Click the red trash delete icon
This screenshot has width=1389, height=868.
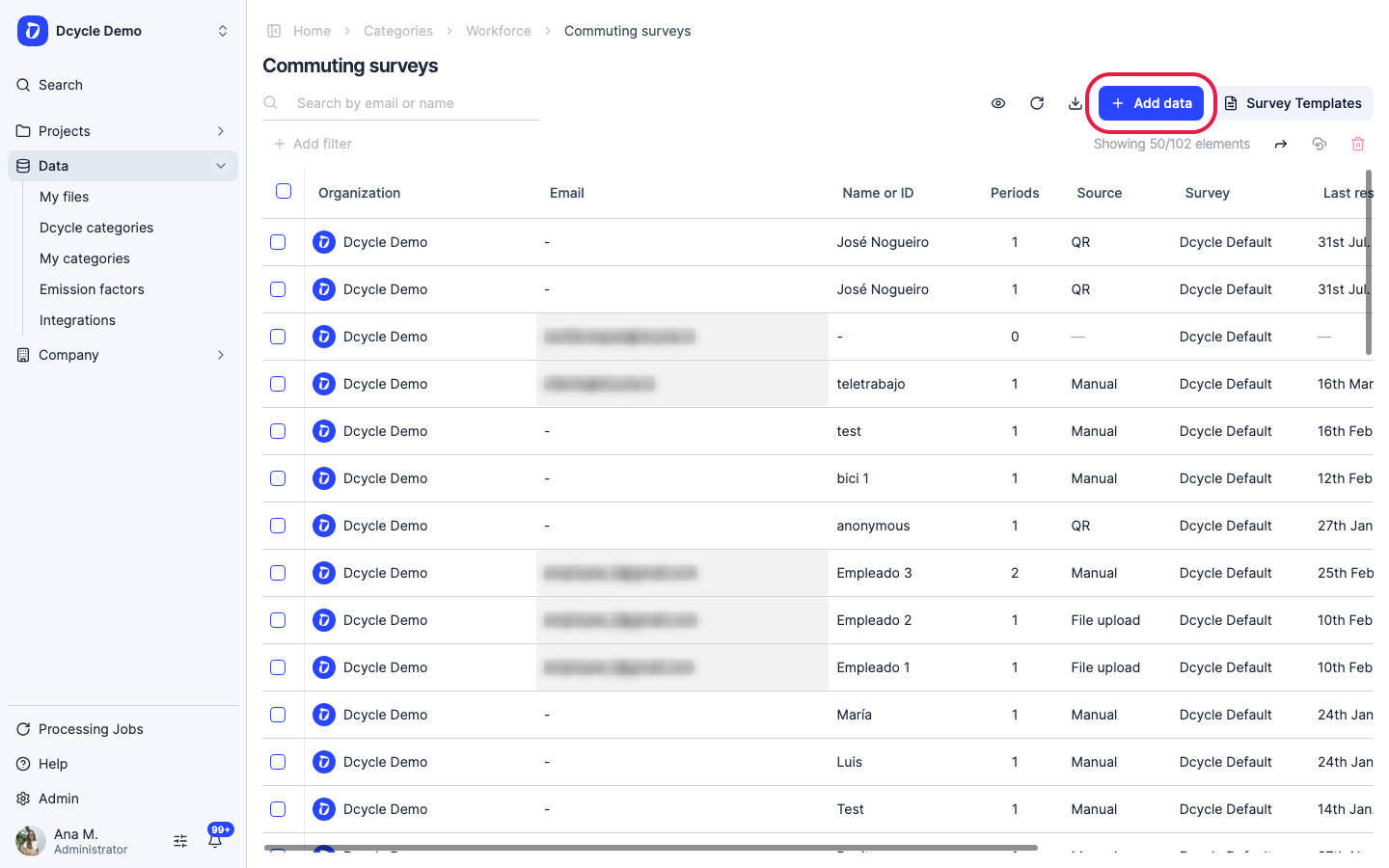pos(1358,144)
